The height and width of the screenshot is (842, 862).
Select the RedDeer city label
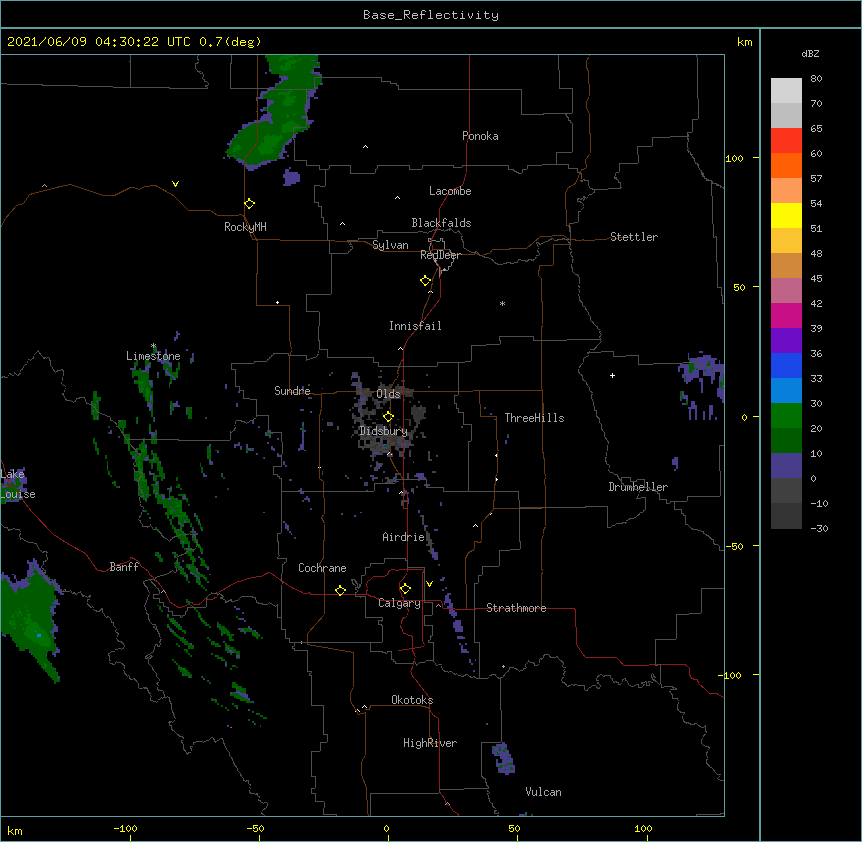[440, 255]
